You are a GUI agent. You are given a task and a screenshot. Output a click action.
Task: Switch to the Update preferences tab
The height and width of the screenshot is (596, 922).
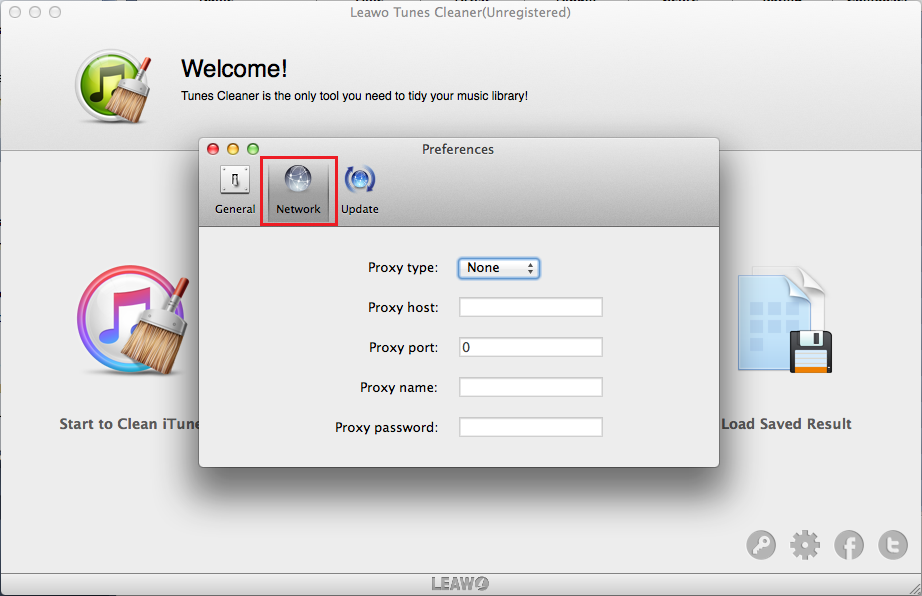tap(359, 190)
